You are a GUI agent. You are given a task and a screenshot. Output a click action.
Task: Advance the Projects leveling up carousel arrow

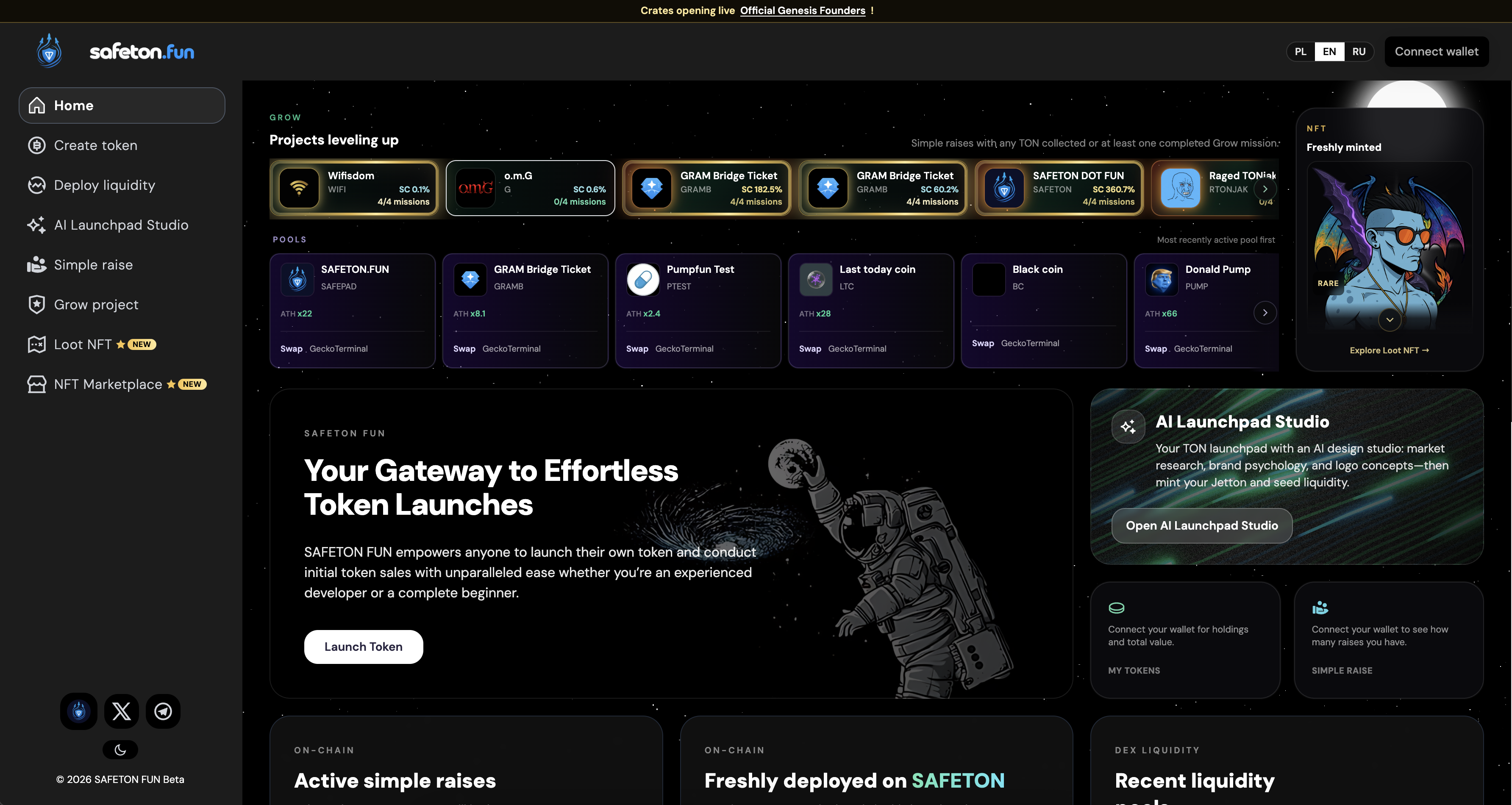[1265, 189]
